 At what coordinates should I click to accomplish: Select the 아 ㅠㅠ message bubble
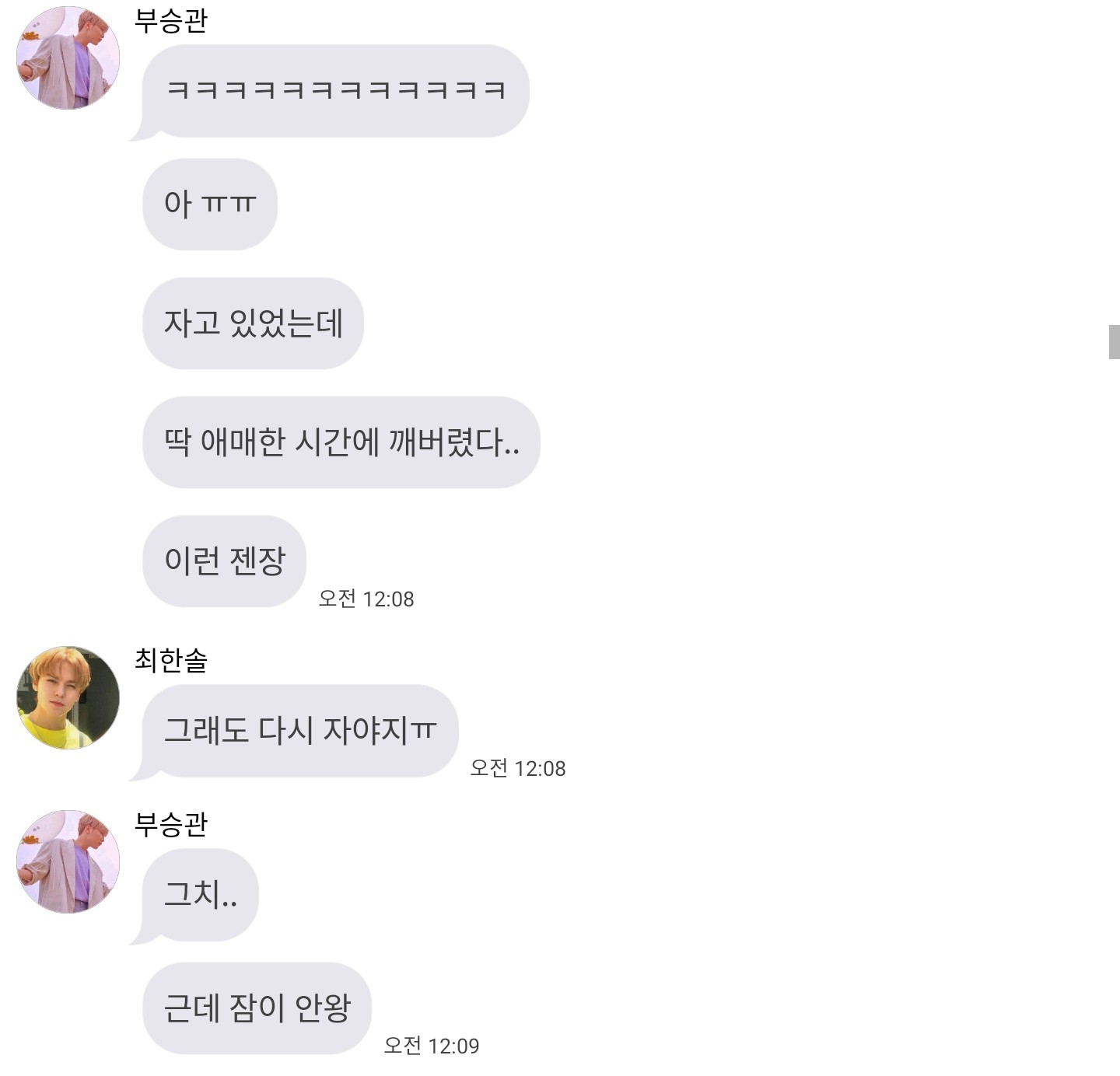pos(210,204)
